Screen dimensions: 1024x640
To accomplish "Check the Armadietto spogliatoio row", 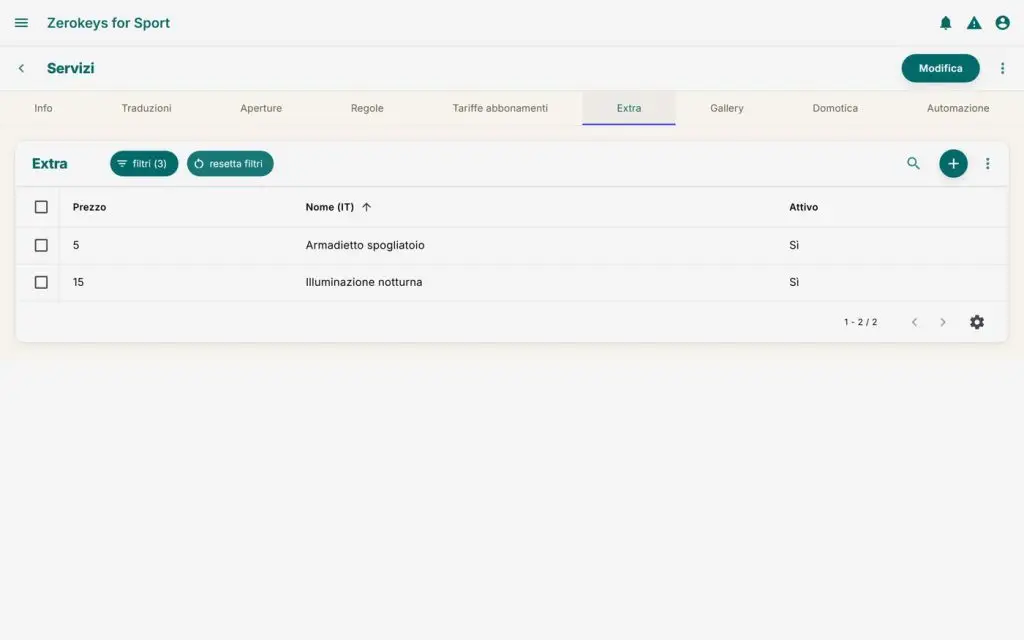I will (x=41, y=245).
